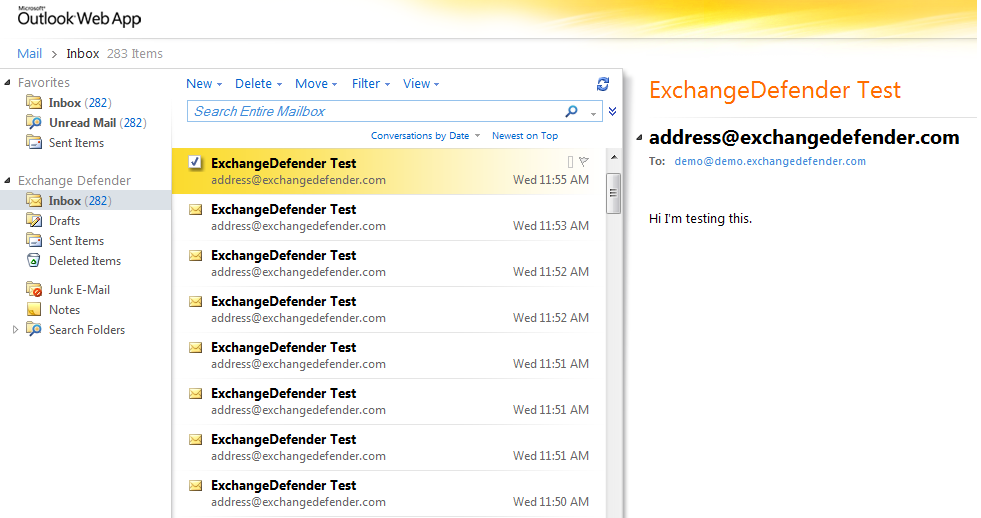Open the Filter dropdown menu
Image resolution: width=981 pixels, height=518 pixels.
370,84
